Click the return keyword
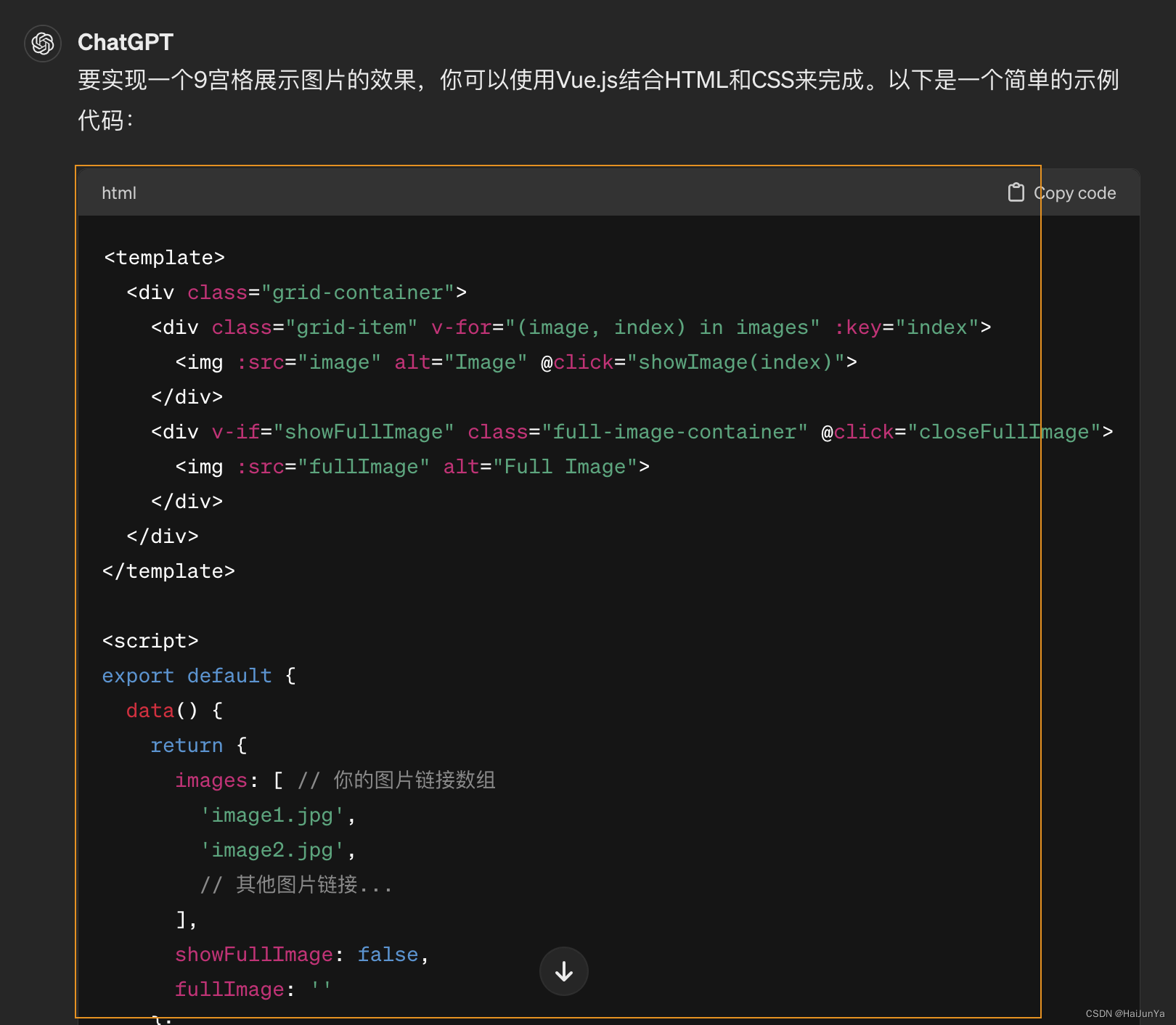This screenshot has width=1176, height=1025. point(187,746)
